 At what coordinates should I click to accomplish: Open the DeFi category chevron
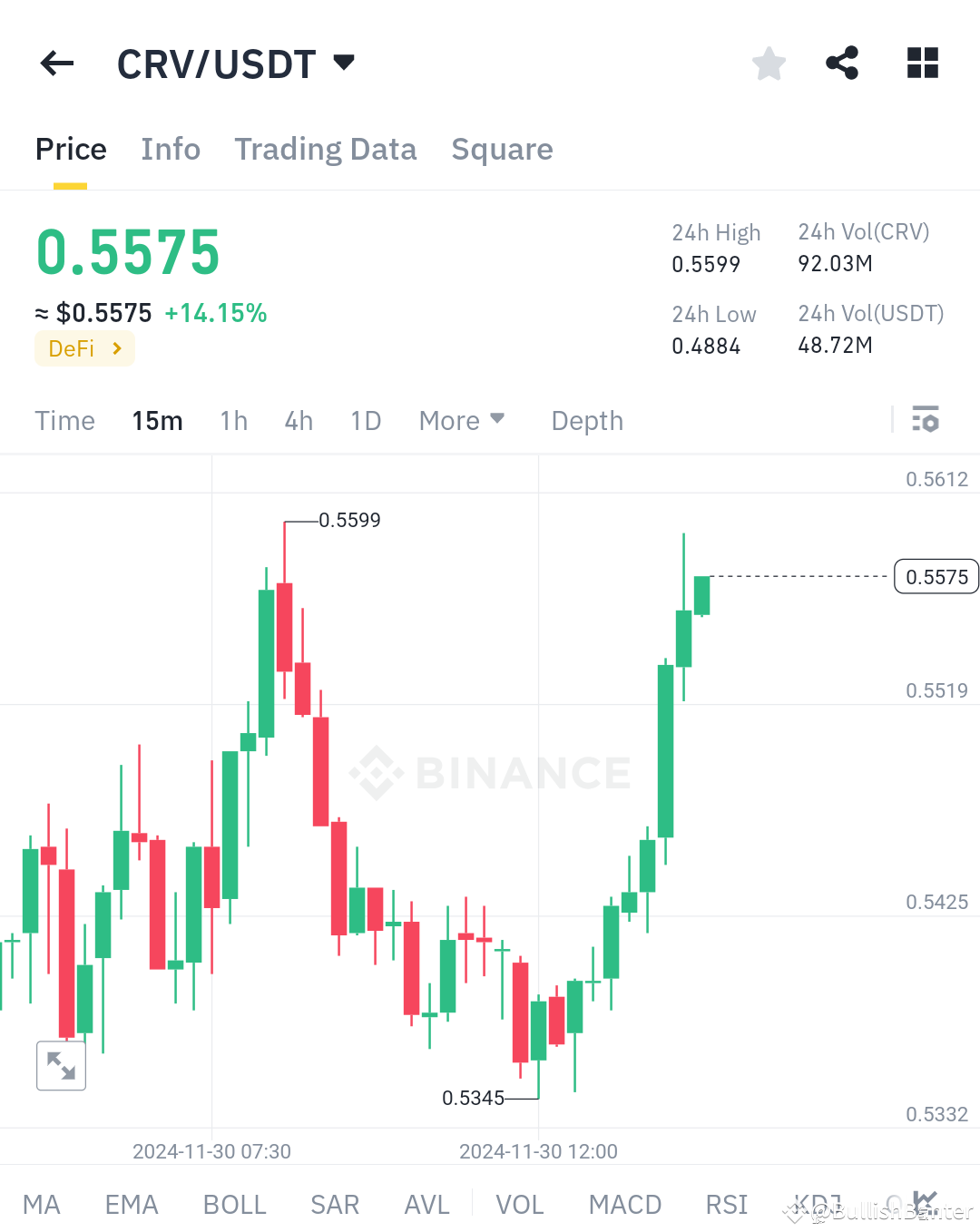[x=116, y=348]
